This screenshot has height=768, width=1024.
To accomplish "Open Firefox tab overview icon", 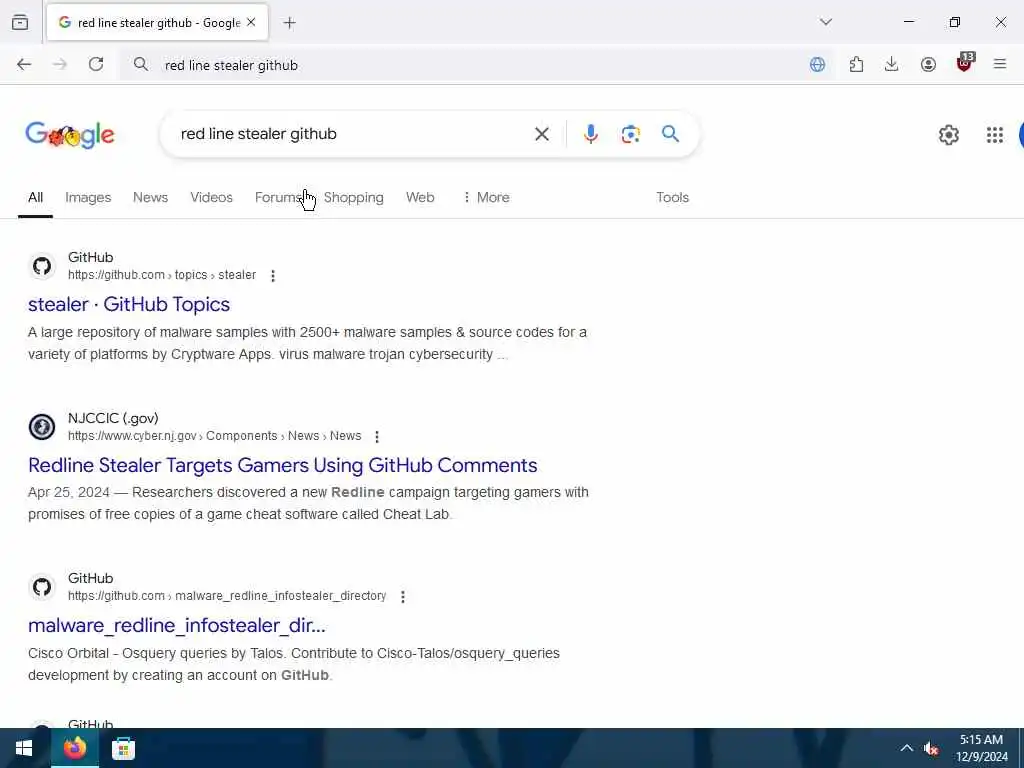I will point(20,22).
